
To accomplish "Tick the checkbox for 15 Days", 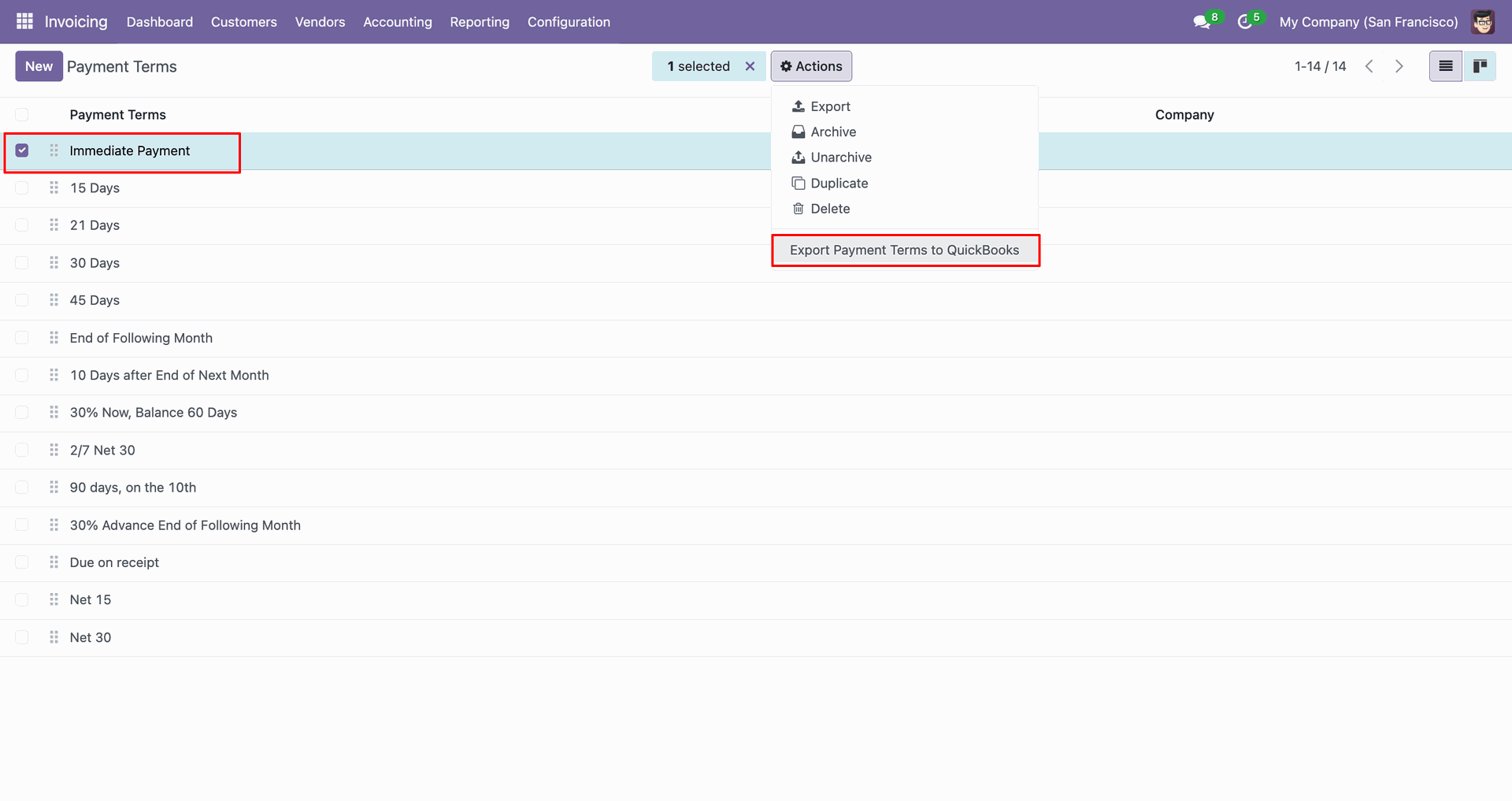I will coord(22,188).
